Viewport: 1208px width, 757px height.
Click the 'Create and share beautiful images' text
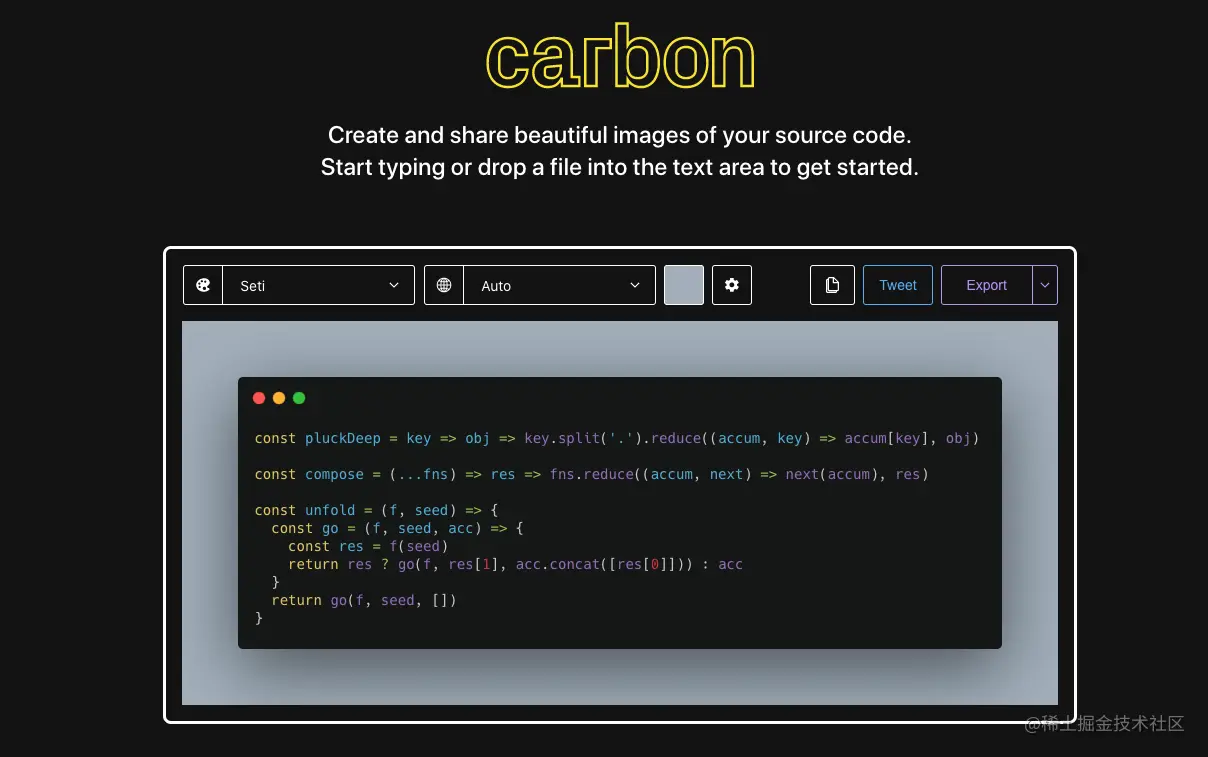point(620,135)
